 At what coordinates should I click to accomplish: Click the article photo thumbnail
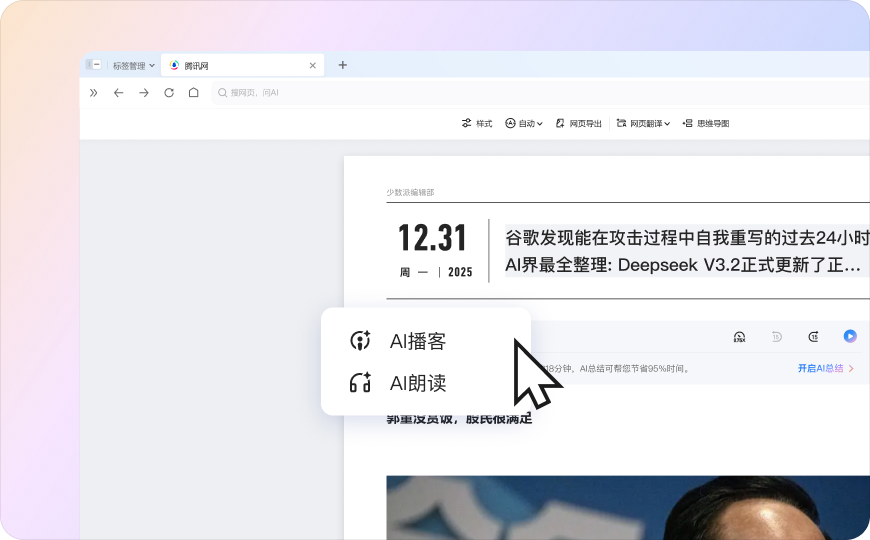click(628, 508)
